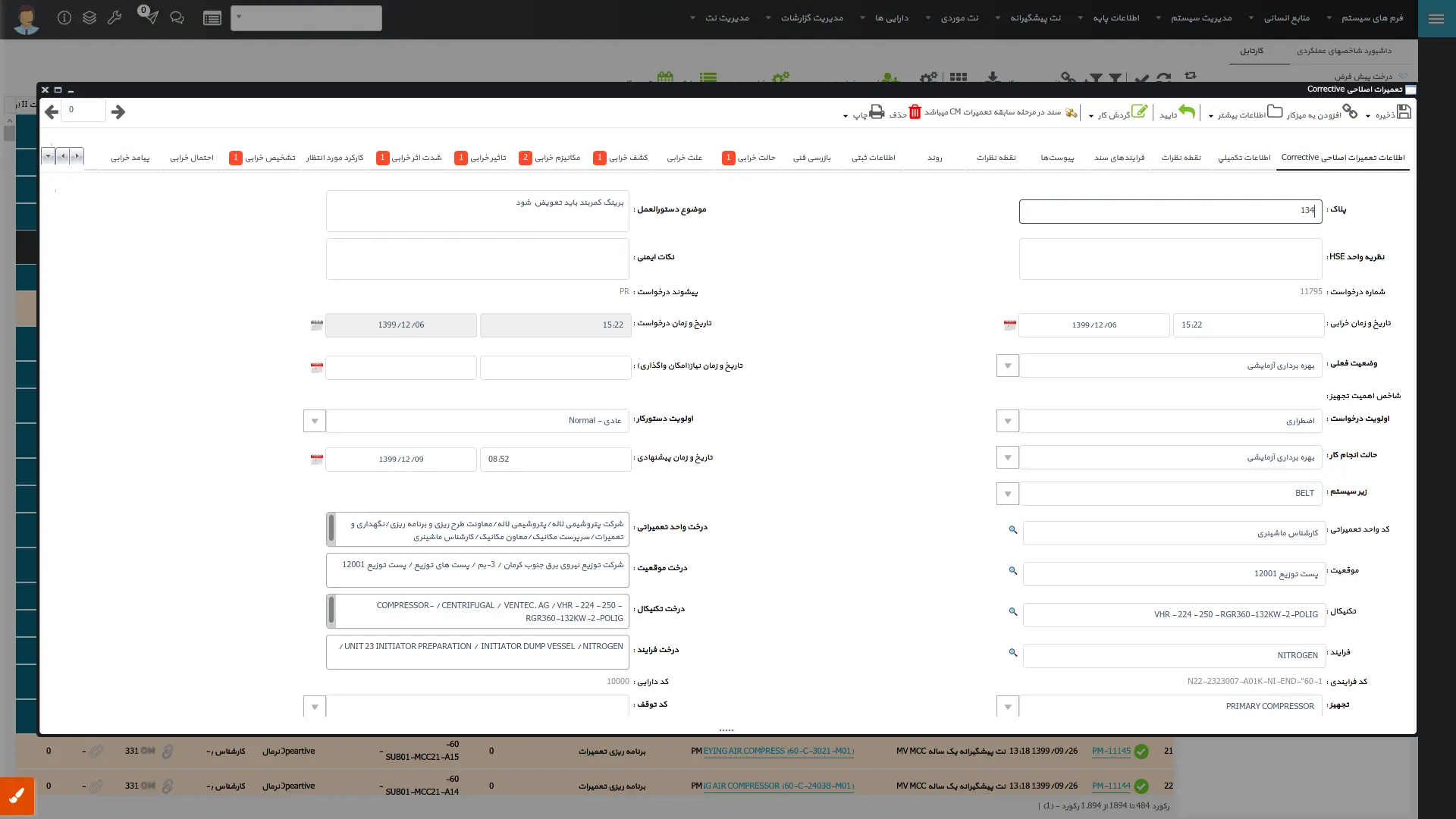Click the green confirm (تایید) arrow icon
This screenshot has width=1456, height=819.
click(x=1187, y=112)
